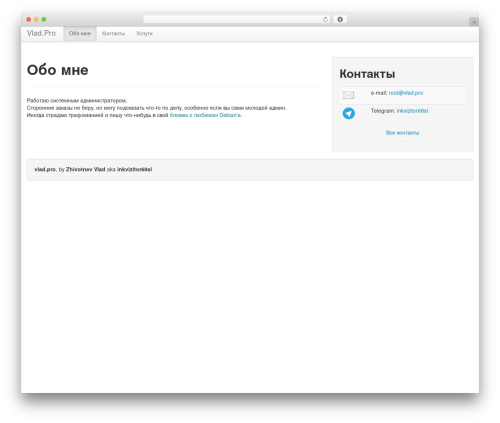Click the Telegram: label text

coord(383,111)
